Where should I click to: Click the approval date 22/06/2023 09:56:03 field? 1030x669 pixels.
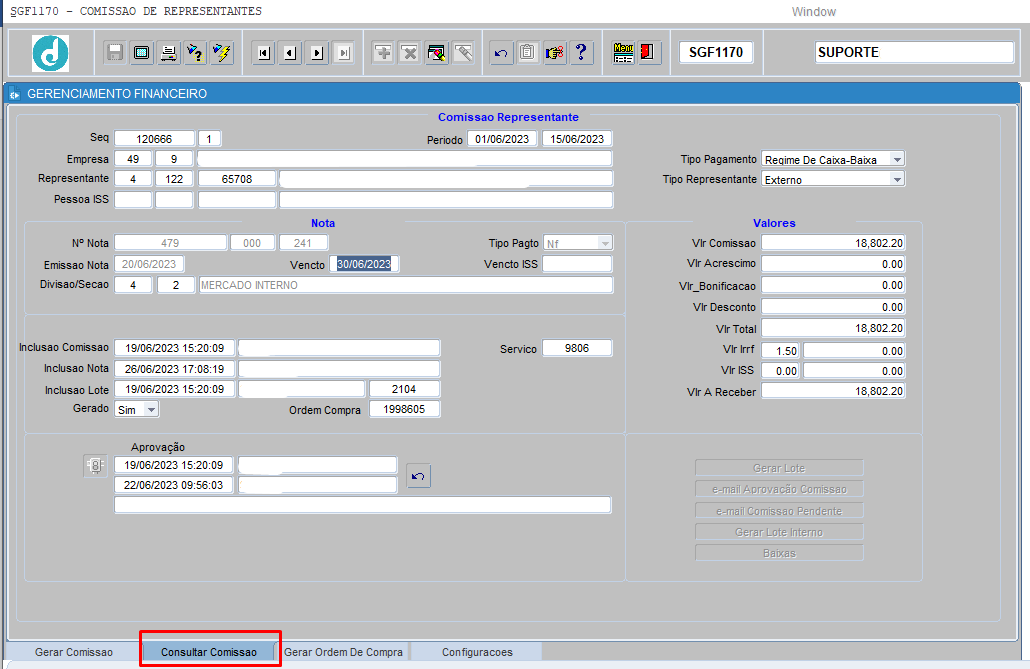tap(173, 485)
